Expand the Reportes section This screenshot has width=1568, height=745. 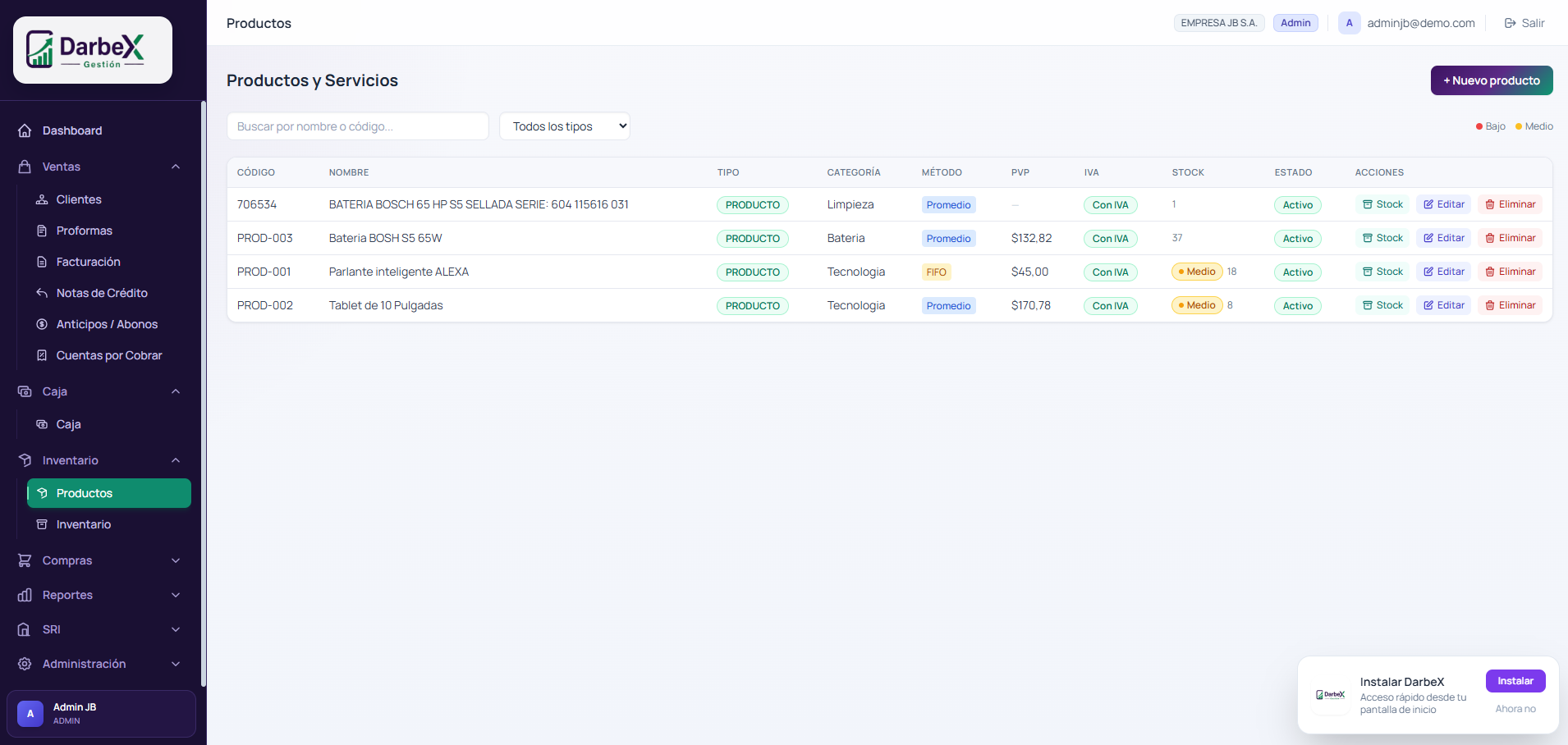(x=176, y=595)
